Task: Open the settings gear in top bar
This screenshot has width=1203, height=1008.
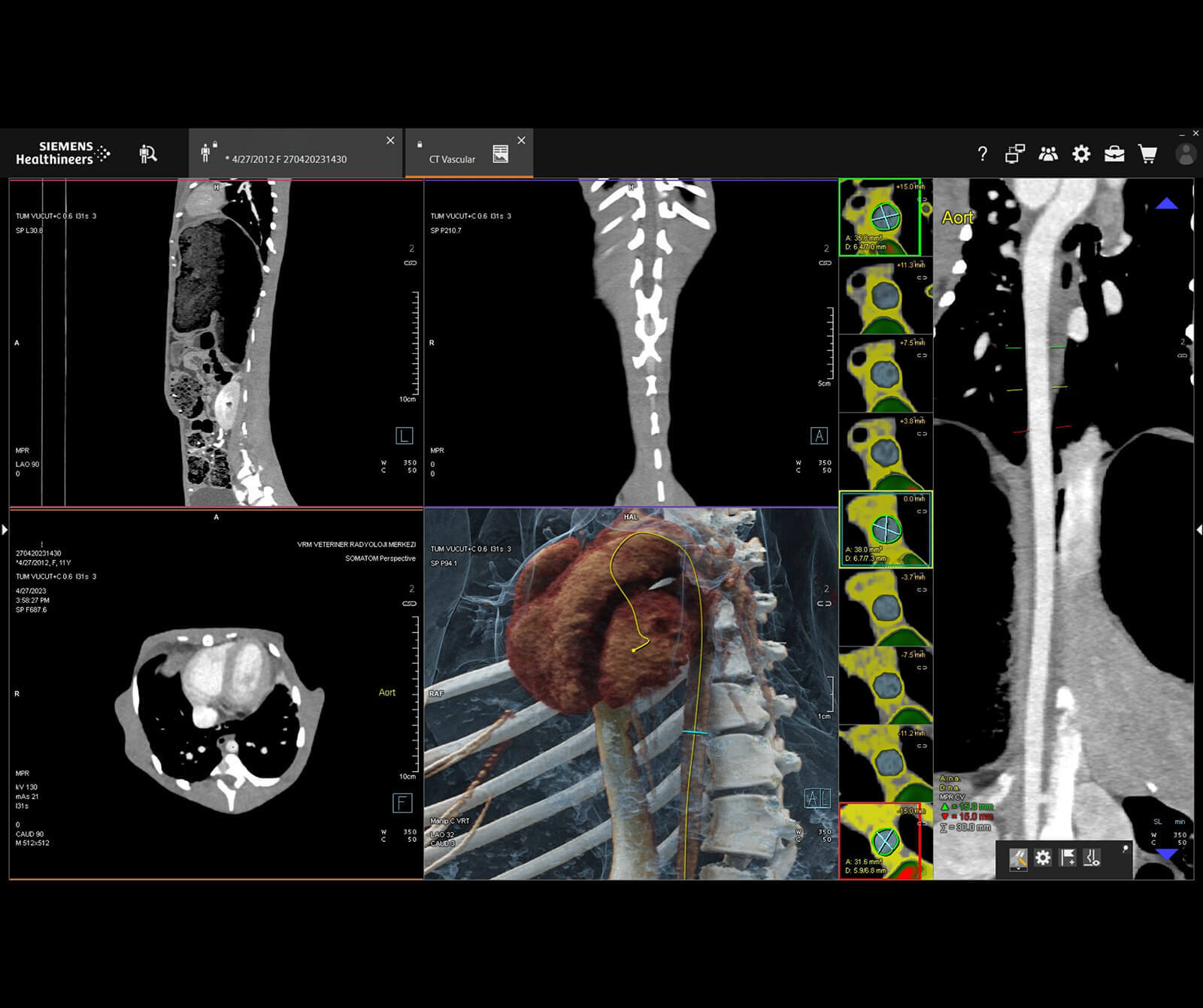Action: 1080,154
